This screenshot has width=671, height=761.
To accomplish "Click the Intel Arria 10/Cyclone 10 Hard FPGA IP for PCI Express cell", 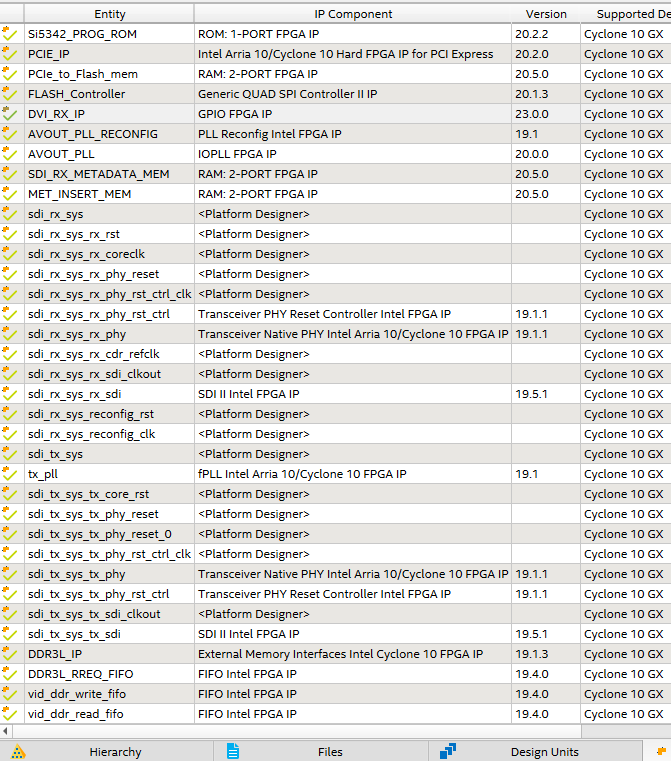I will 353,54.
